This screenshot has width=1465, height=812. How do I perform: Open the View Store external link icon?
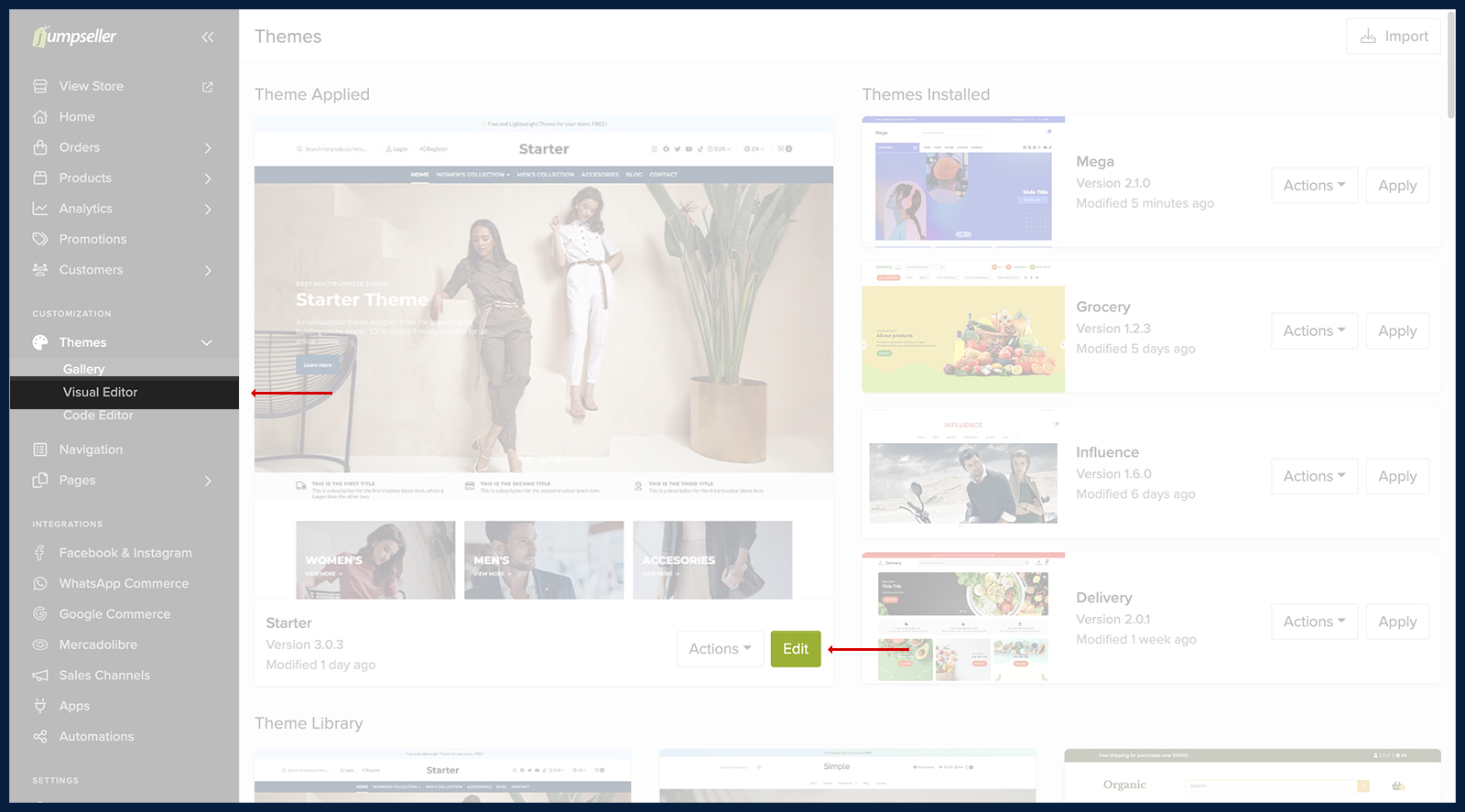[x=208, y=87]
